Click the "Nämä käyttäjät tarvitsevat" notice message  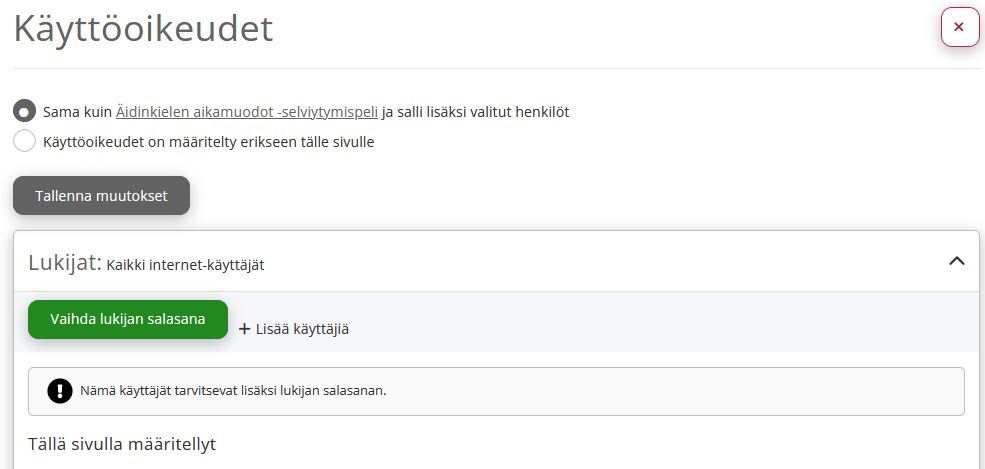coord(233,391)
